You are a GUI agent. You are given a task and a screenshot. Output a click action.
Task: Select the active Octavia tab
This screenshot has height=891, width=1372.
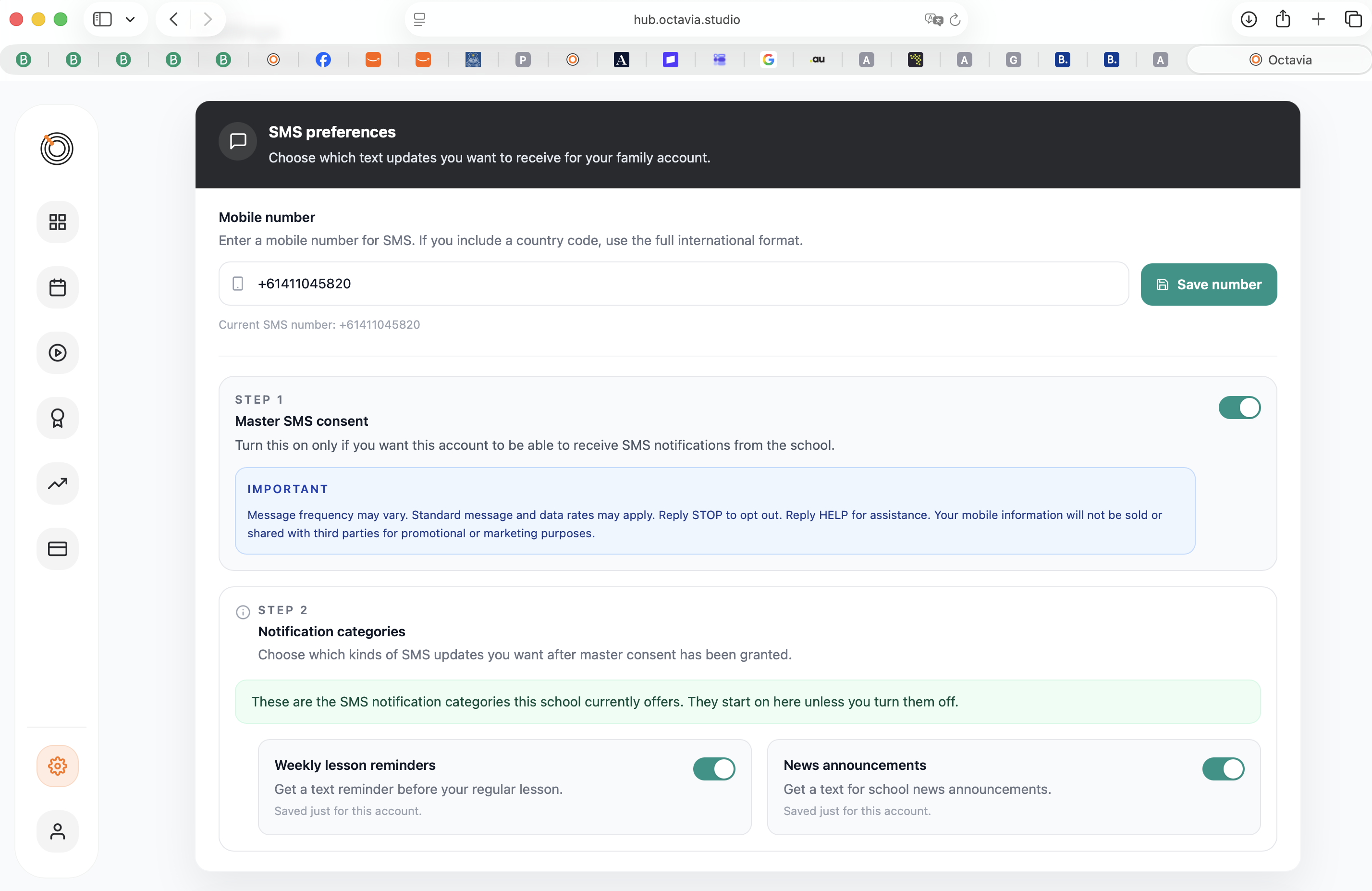tap(1280, 60)
